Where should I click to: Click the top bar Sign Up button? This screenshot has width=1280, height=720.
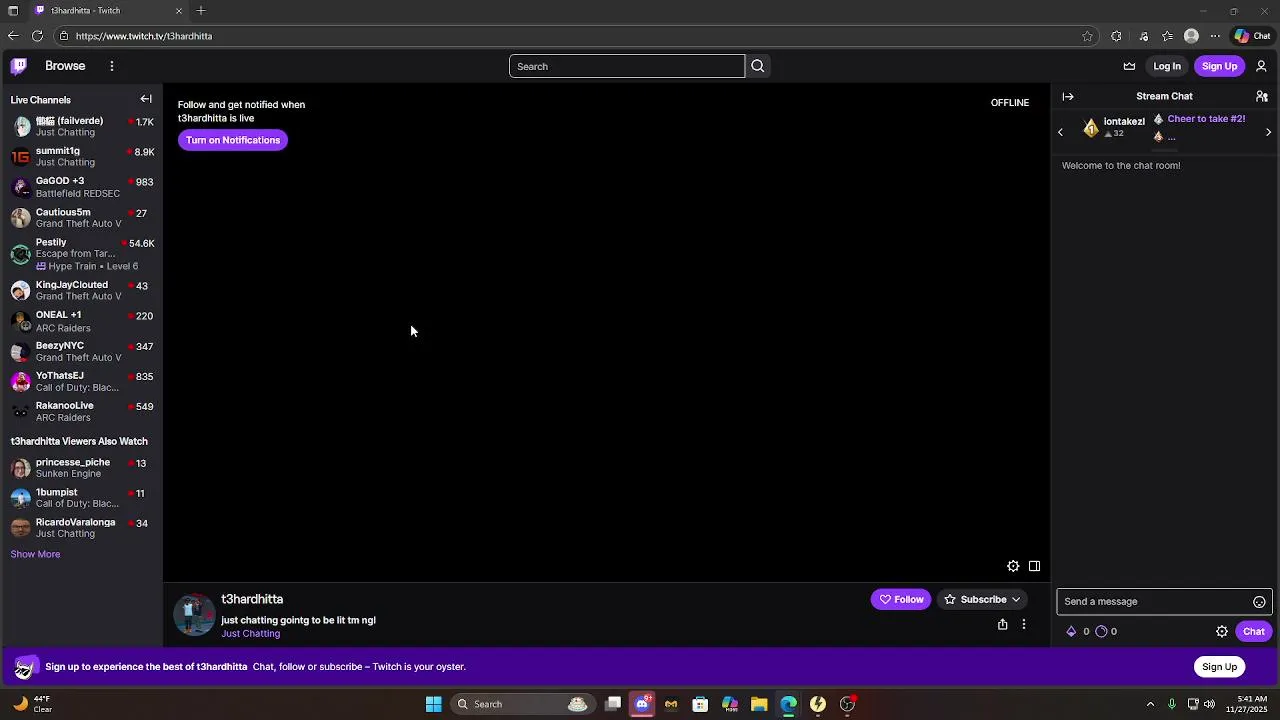pos(1219,66)
